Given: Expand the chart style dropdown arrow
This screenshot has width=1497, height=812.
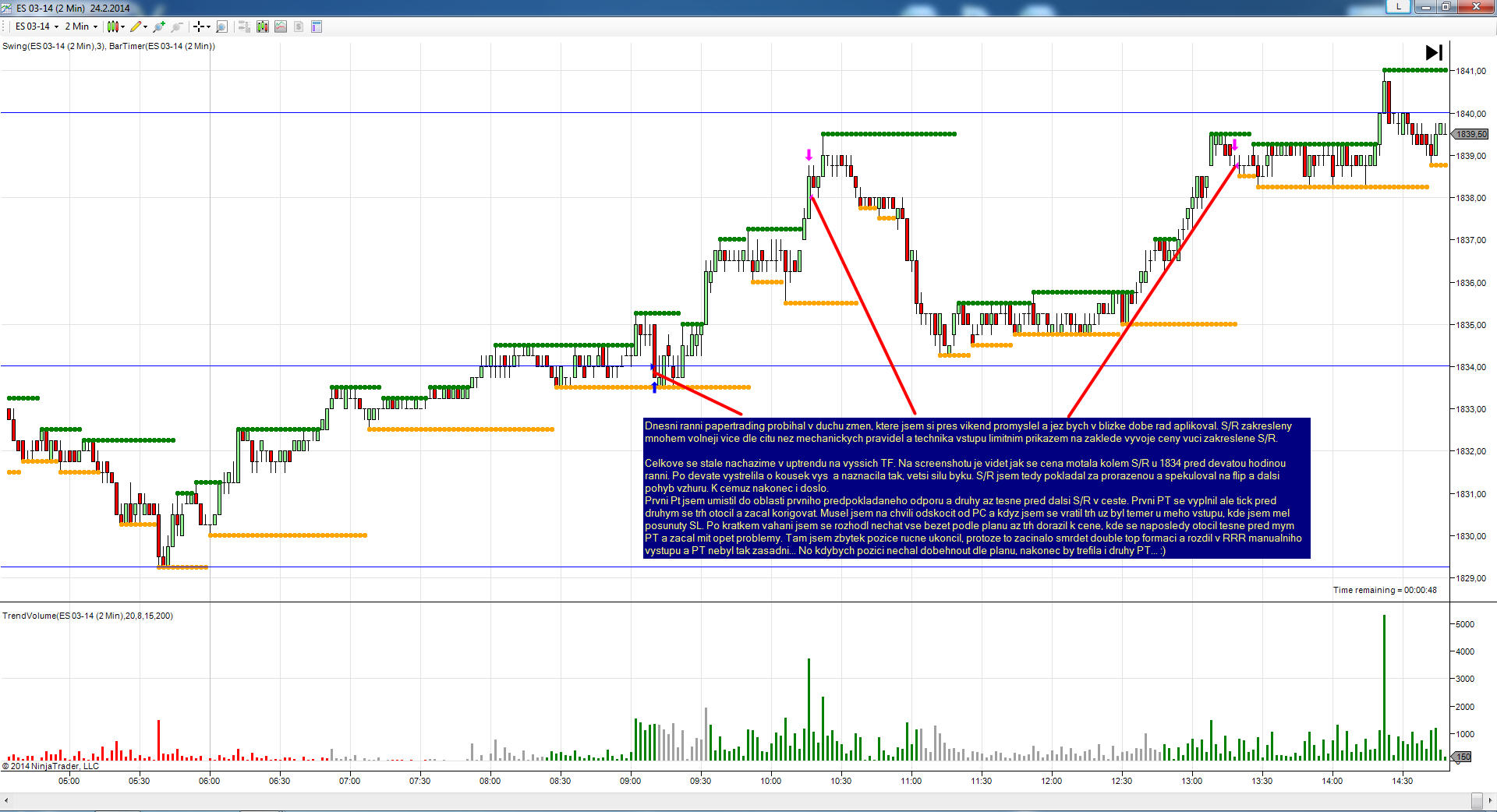Looking at the screenshot, I should [x=123, y=26].
